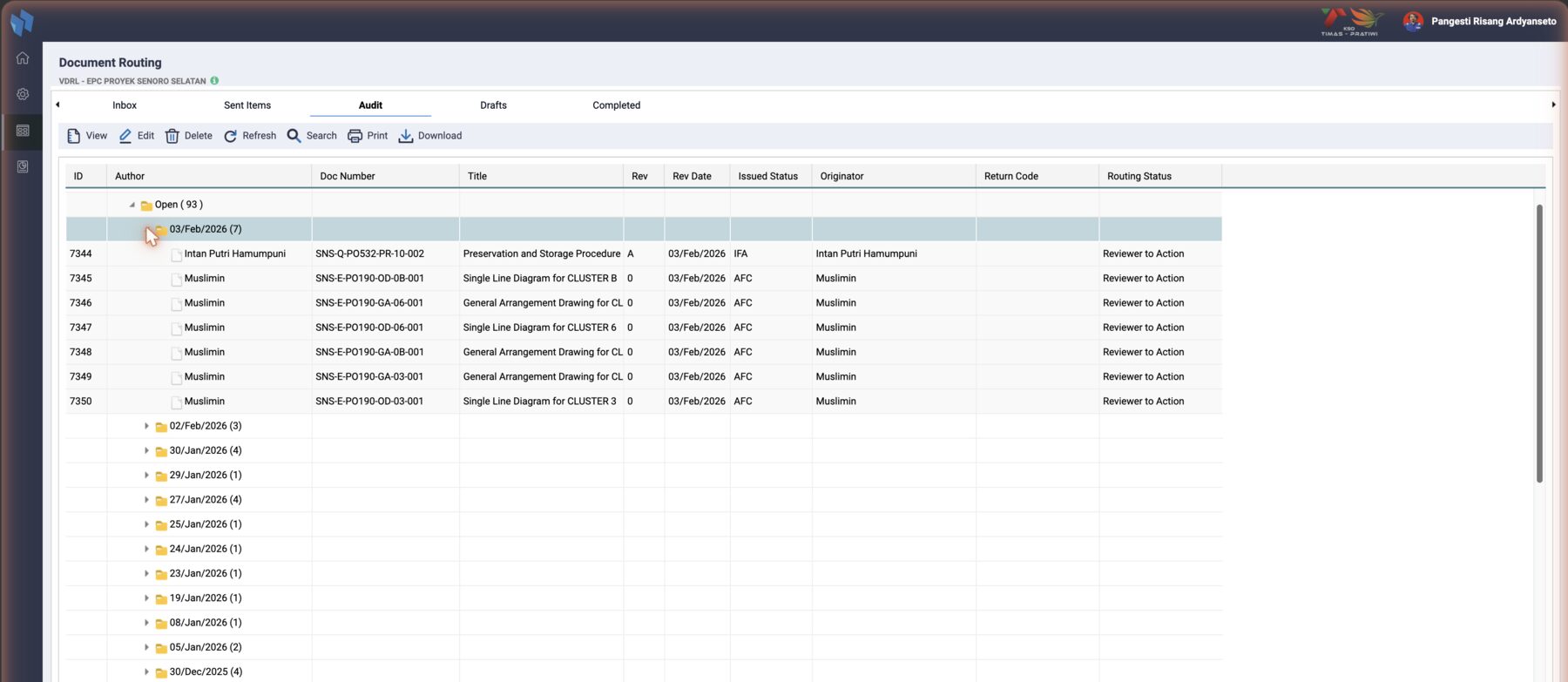The image size is (1568, 682).
Task: Open the settings gear sidebar icon
Action: pyautogui.click(x=23, y=94)
